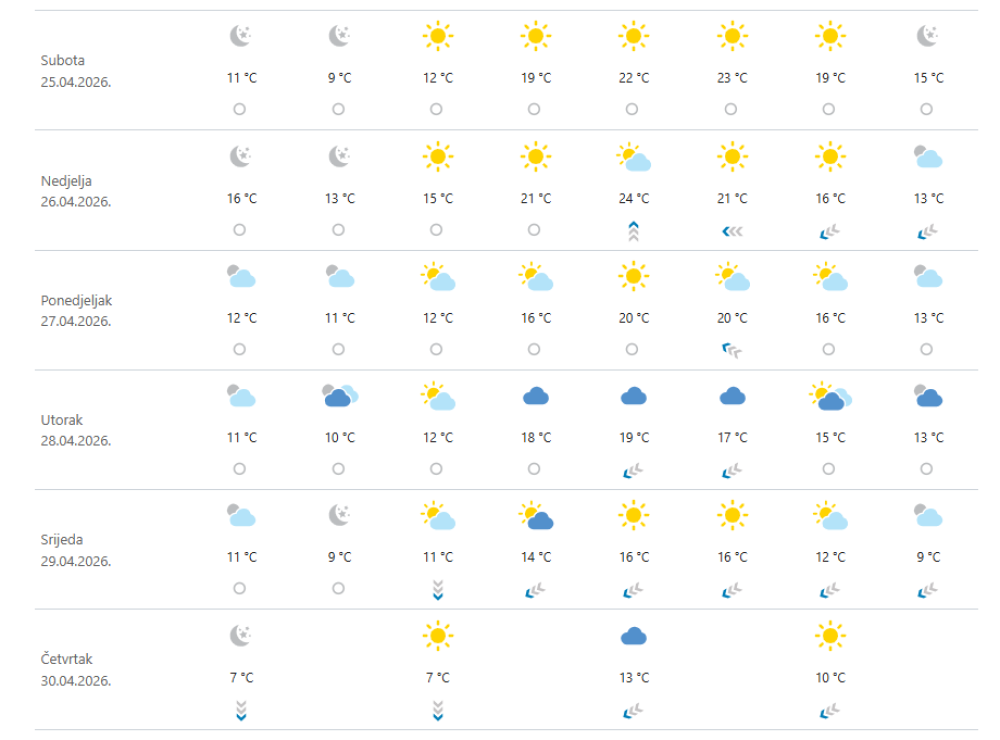Select partly cloudy icon above Nedjelja's 24 °C

tap(634, 157)
